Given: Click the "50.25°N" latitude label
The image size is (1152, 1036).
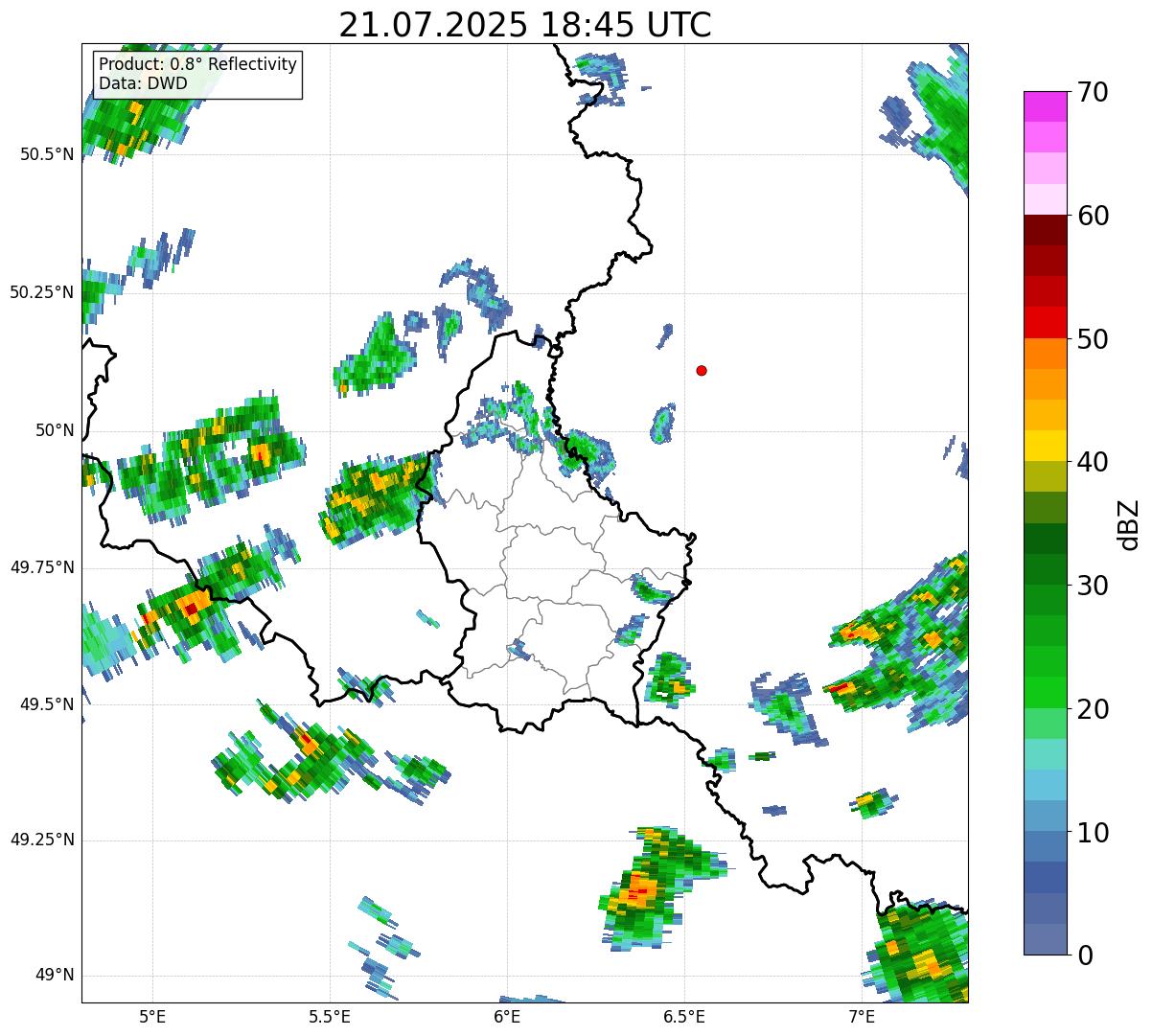Looking at the screenshot, I should (x=42, y=292).
